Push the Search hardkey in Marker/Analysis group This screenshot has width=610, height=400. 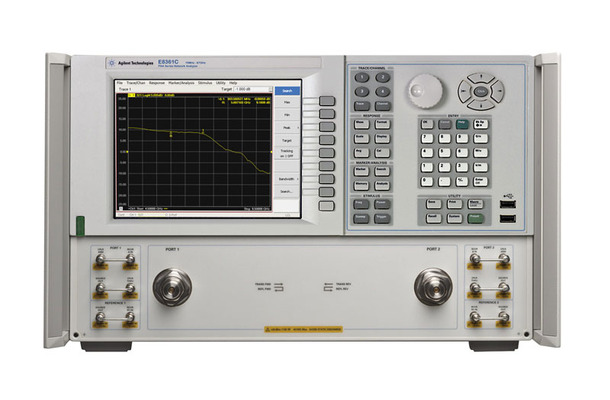point(382,171)
